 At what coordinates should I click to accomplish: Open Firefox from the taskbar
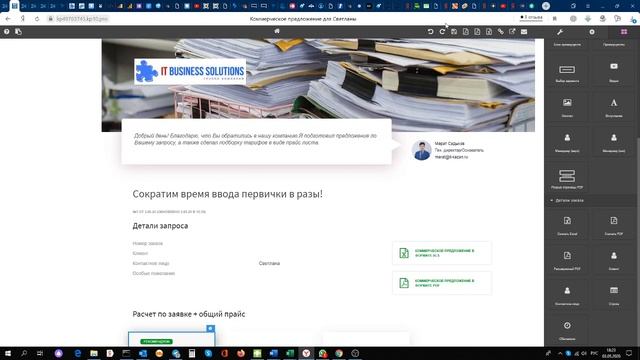[x=241, y=353]
